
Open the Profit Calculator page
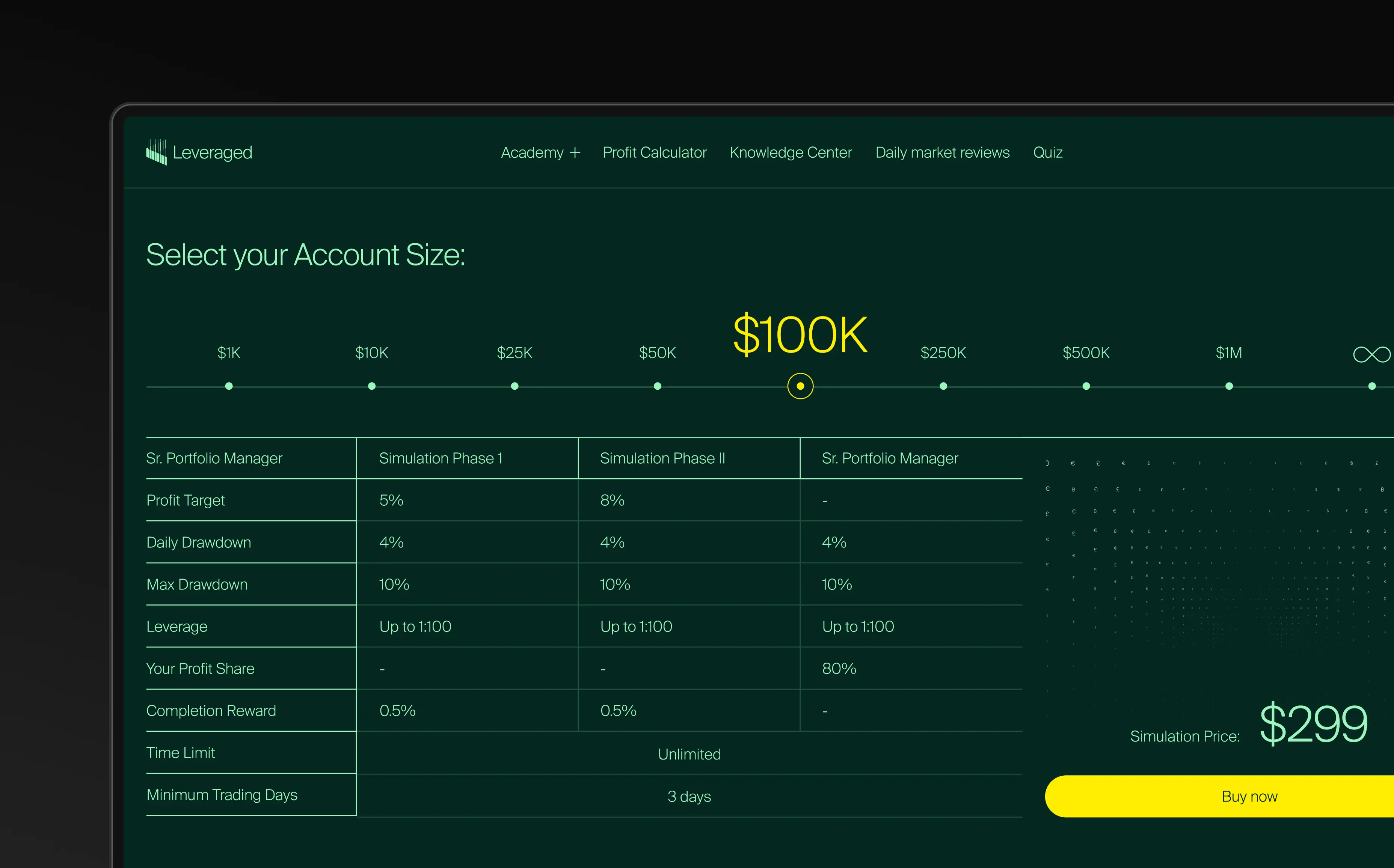[x=655, y=152]
